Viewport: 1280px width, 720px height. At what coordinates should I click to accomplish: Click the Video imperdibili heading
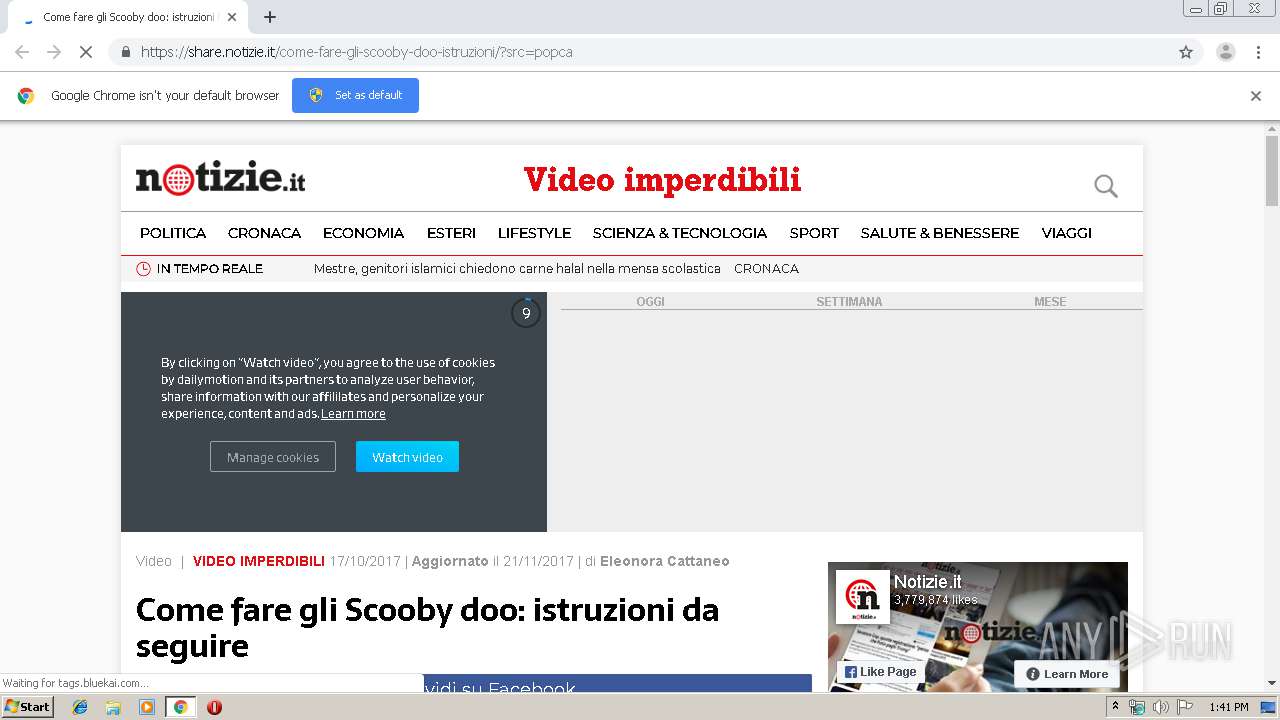(x=662, y=180)
